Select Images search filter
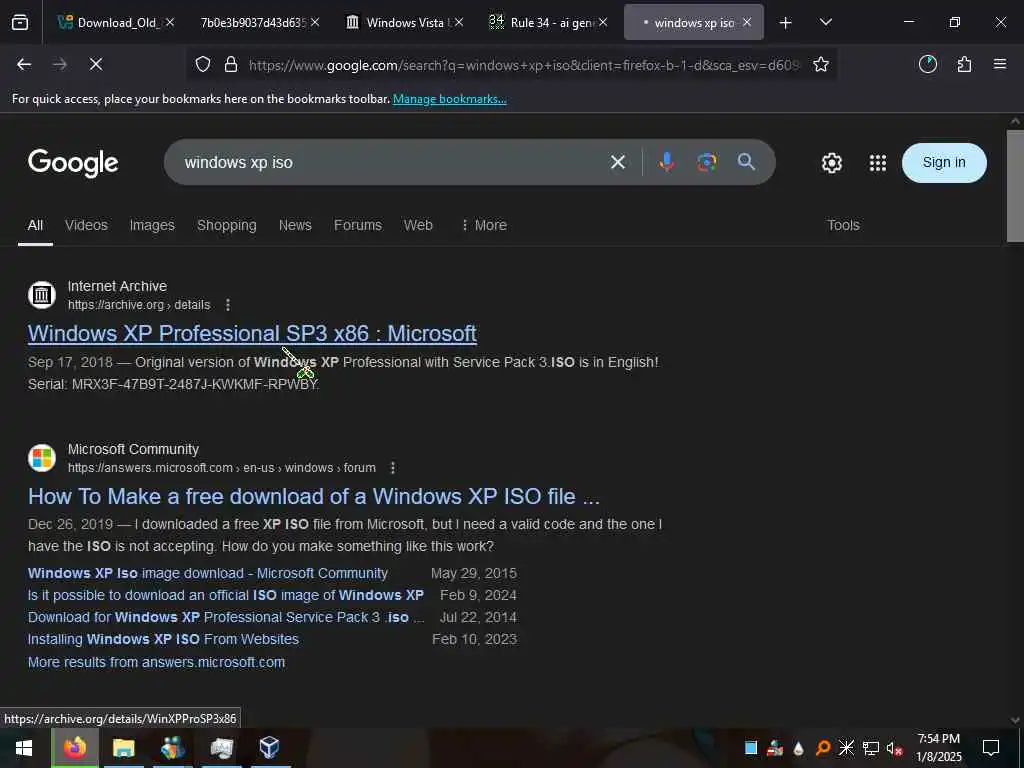This screenshot has width=1024, height=768. 152,225
